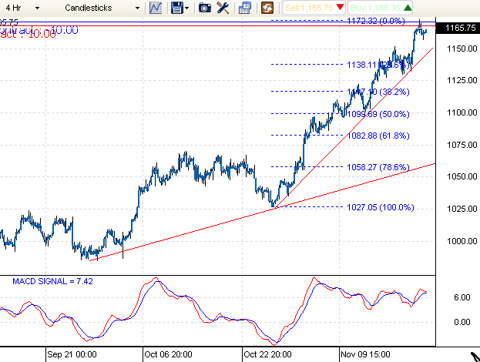
Task: Open the Candlesticks chart type dropdown
Action: pos(102,8)
